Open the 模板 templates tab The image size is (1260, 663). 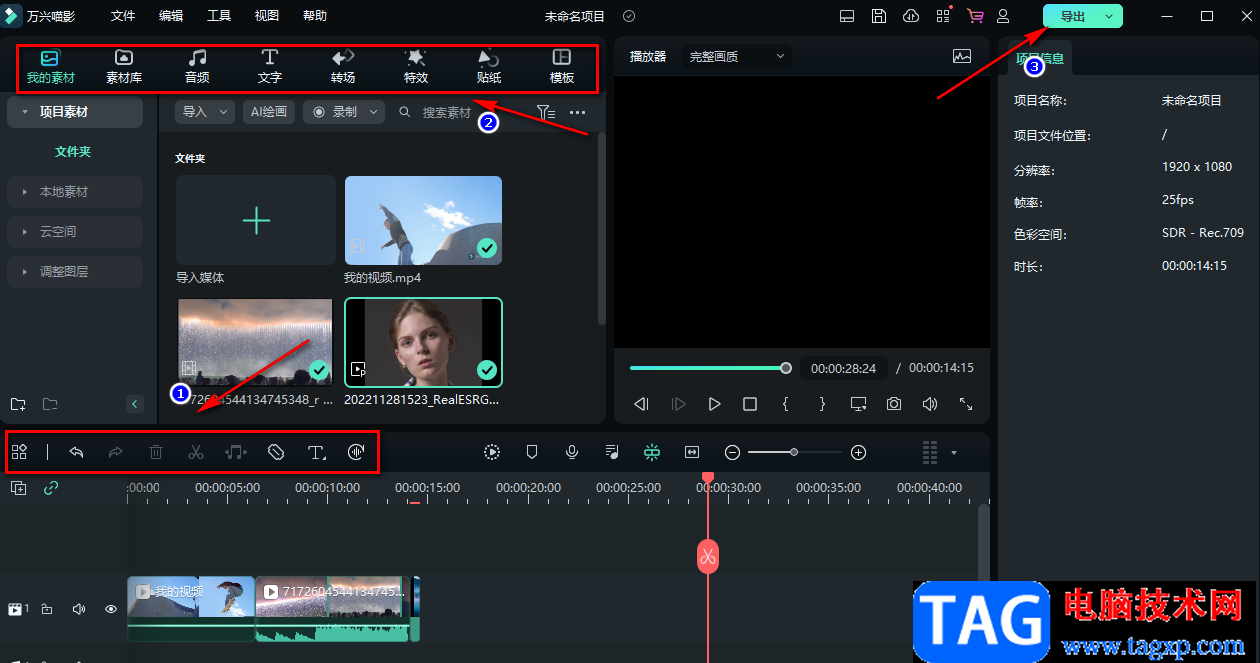pyautogui.click(x=562, y=66)
